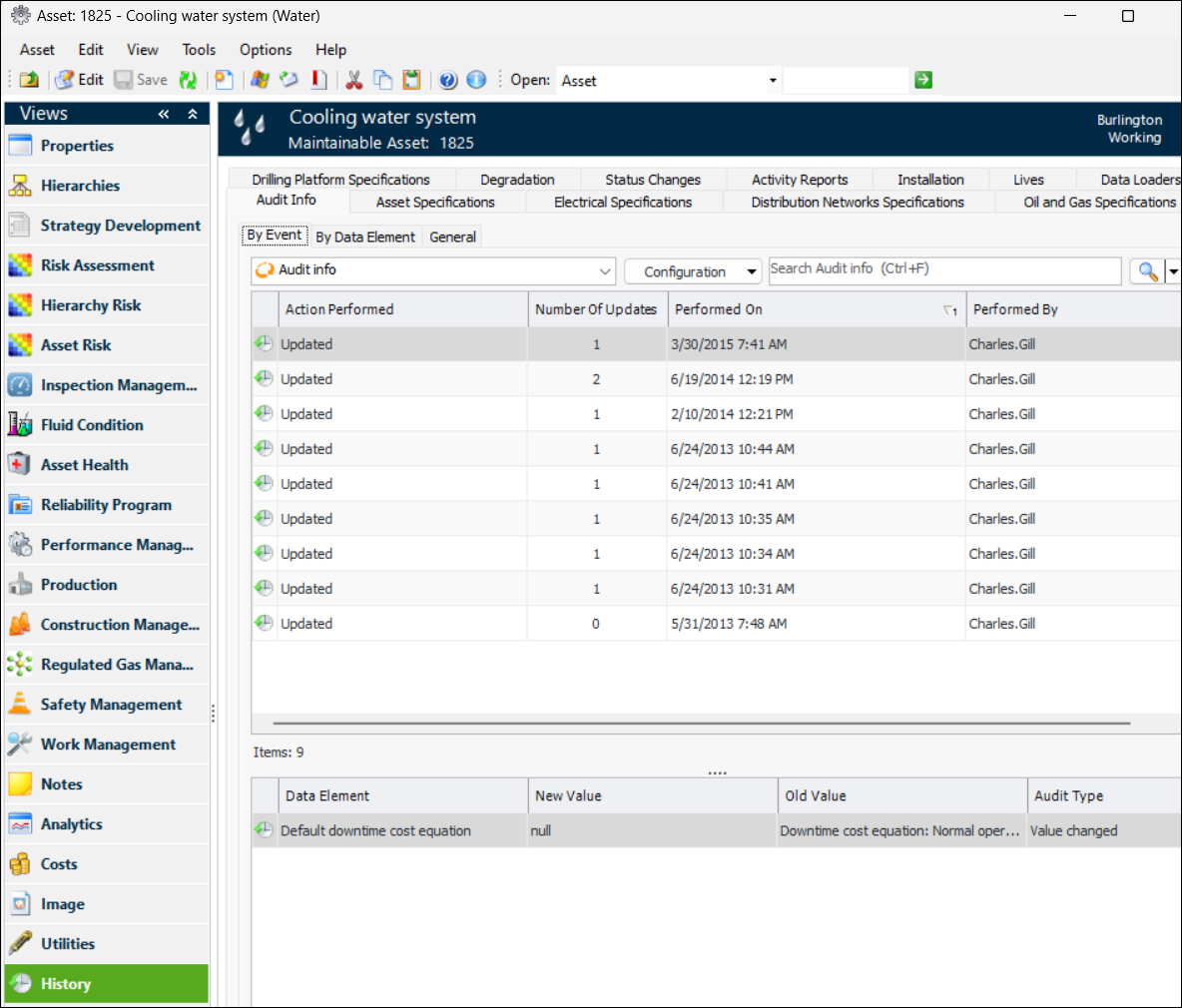Collapse the Views panel with double chevron

tap(164, 114)
